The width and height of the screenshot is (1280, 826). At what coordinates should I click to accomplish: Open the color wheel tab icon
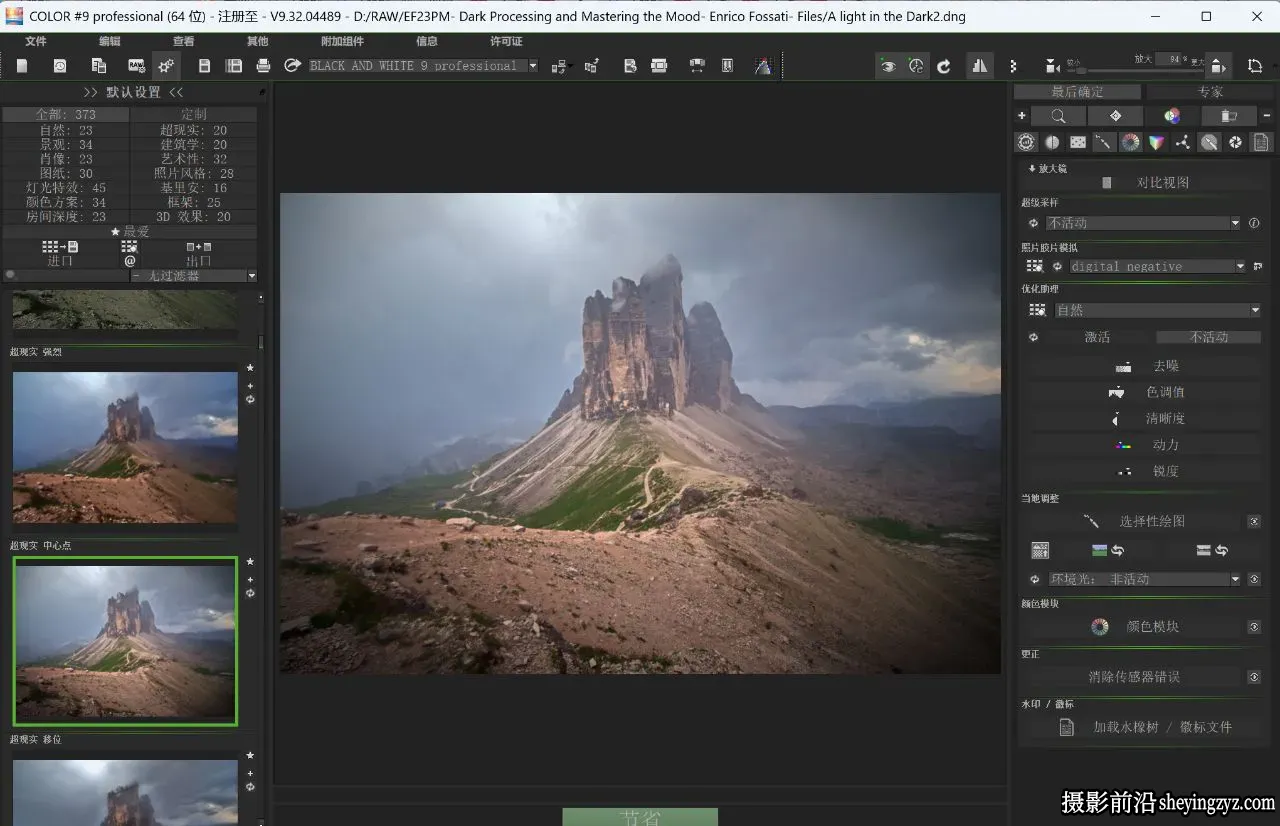point(1130,142)
